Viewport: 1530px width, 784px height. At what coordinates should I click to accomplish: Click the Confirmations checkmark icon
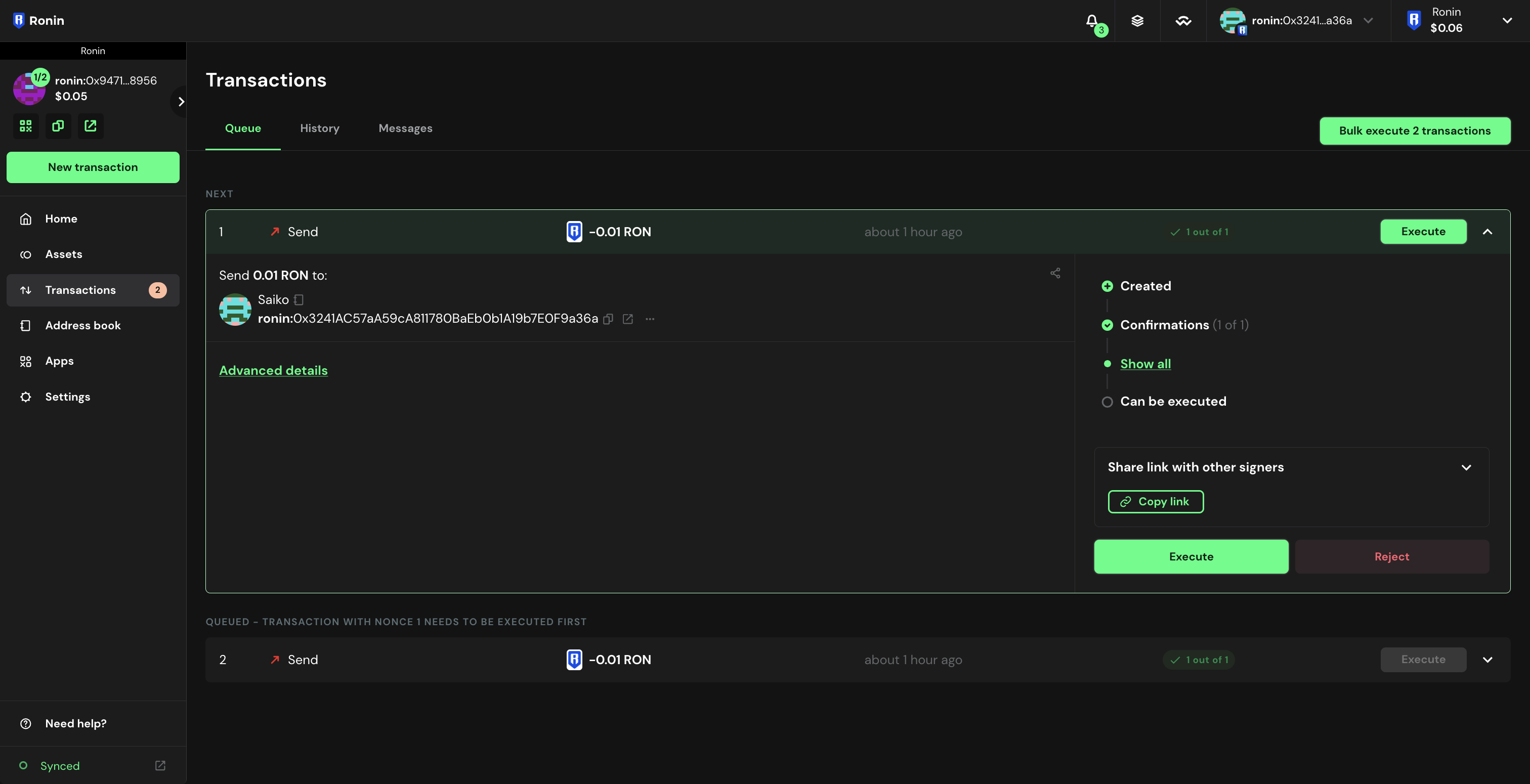click(x=1107, y=325)
